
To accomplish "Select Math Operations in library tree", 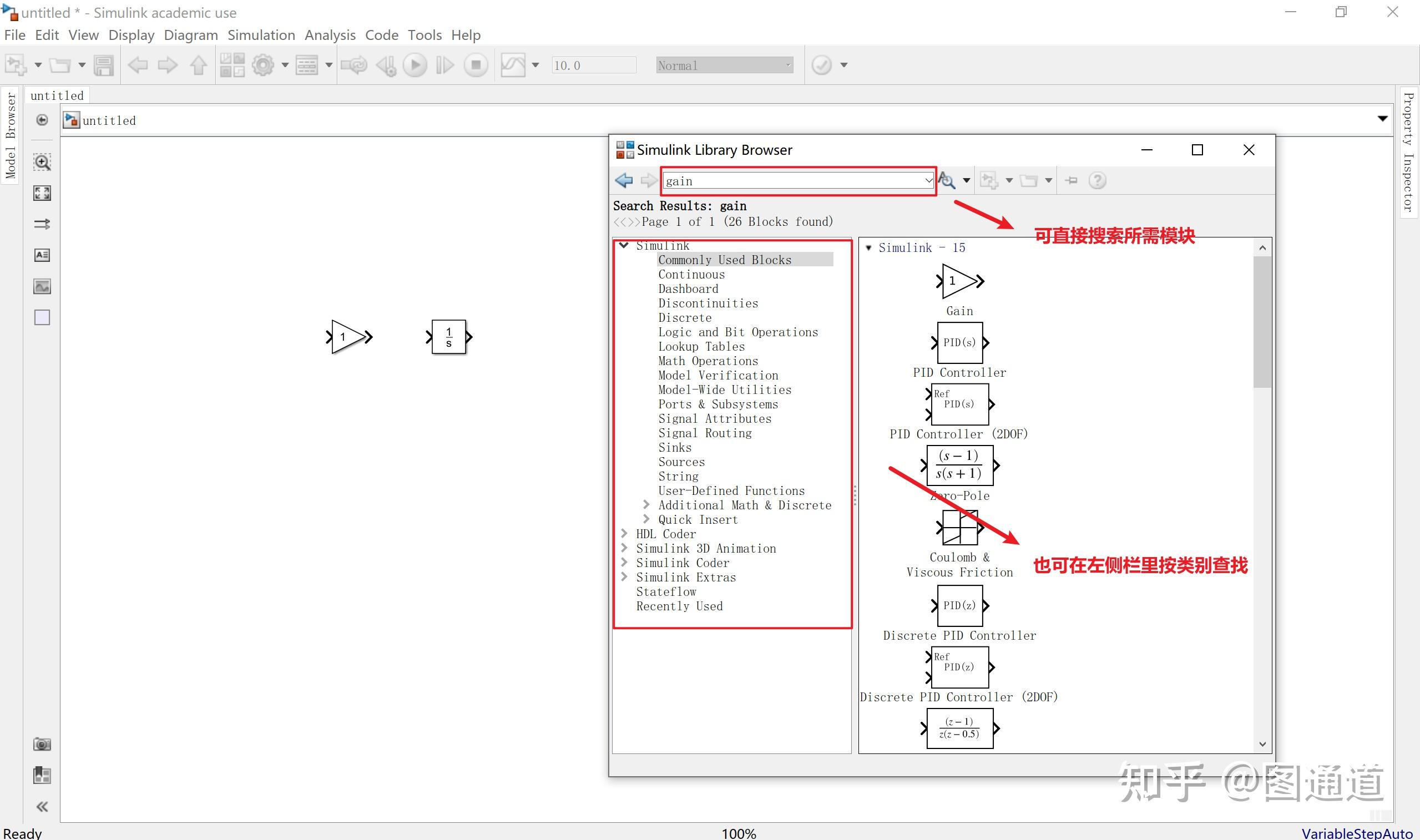I will [708, 361].
